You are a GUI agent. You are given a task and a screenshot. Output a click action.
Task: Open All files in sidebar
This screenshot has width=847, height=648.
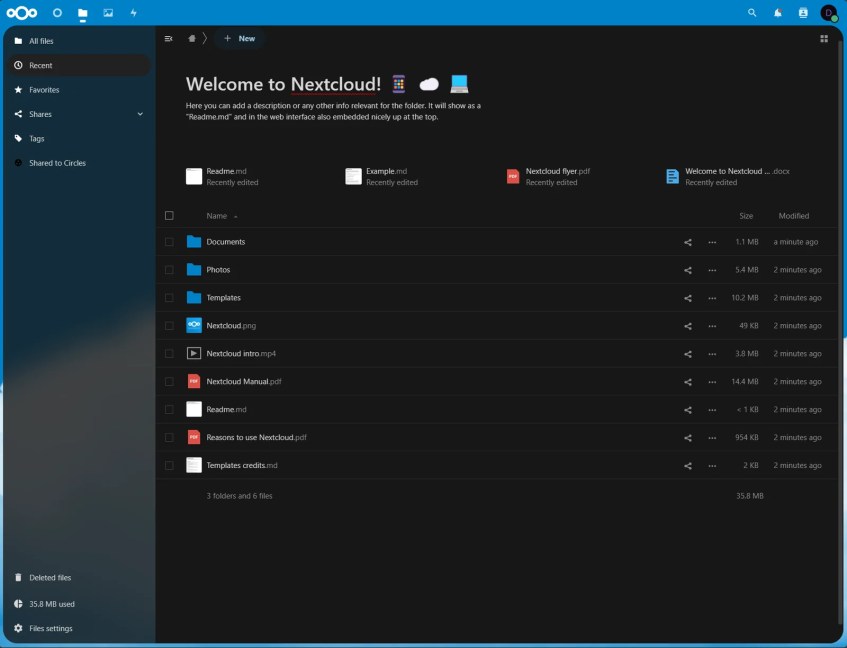(x=79, y=41)
